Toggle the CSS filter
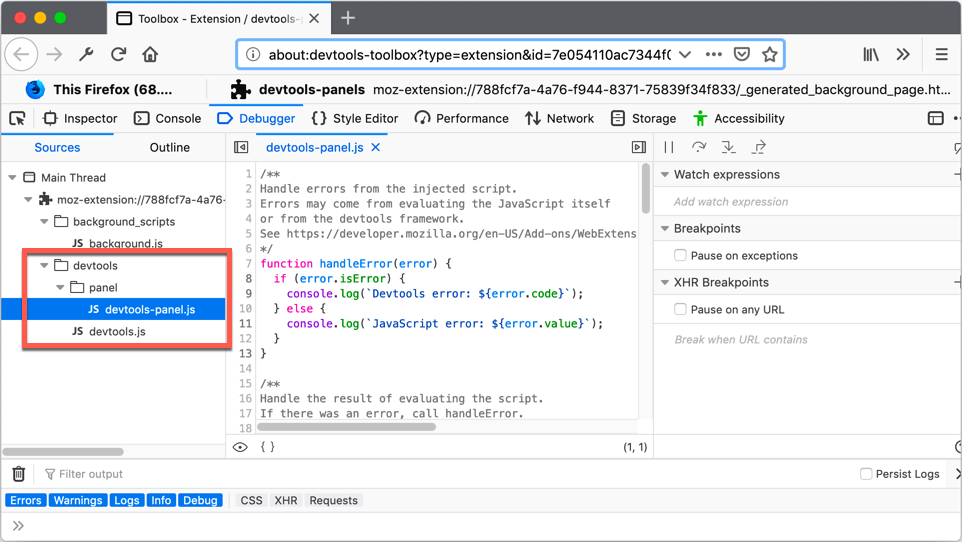962x542 pixels. [x=252, y=500]
